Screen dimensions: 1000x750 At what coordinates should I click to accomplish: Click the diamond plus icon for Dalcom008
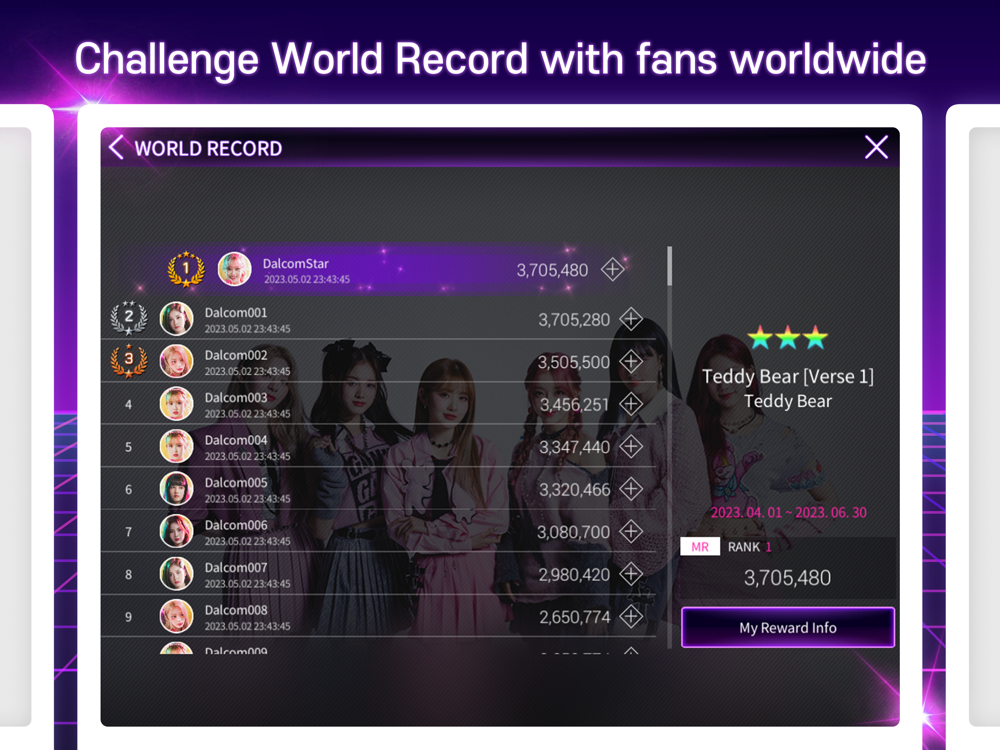click(631, 616)
